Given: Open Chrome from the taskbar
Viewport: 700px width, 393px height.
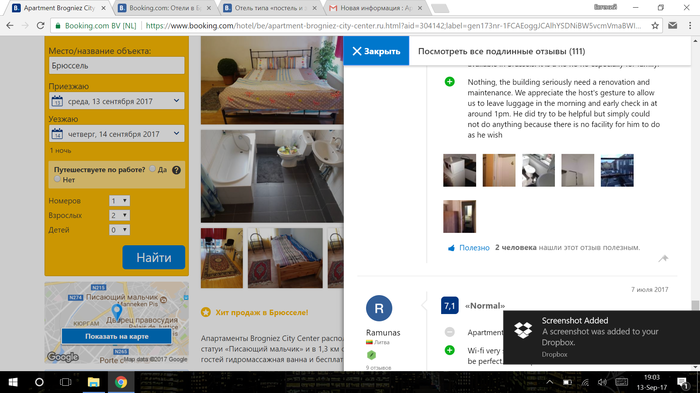Looking at the screenshot, I should (121, 382).
